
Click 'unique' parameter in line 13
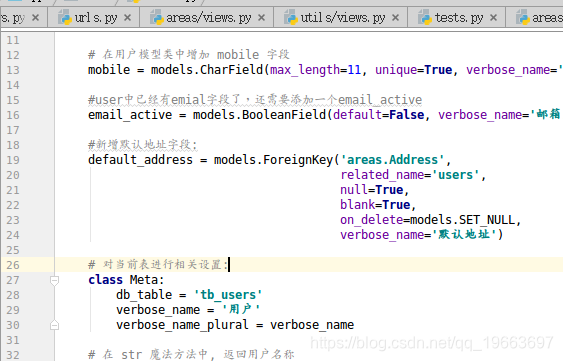pos(396,70)
